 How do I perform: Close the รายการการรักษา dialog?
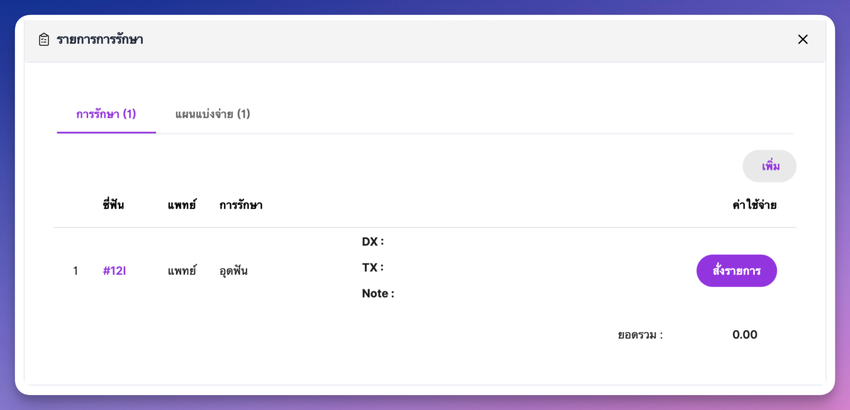click(802, 40)
